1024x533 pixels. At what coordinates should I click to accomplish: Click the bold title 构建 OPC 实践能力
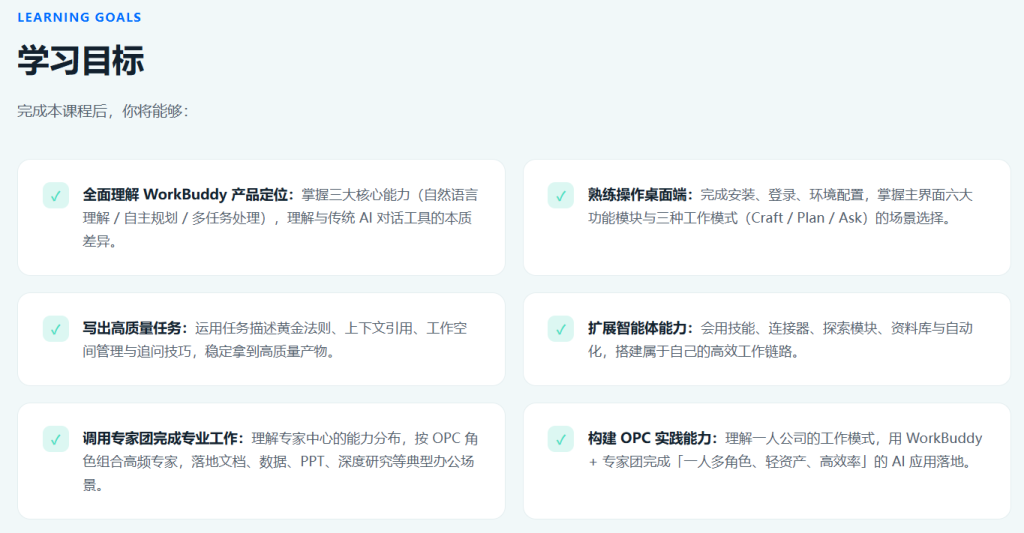(652, 438)
